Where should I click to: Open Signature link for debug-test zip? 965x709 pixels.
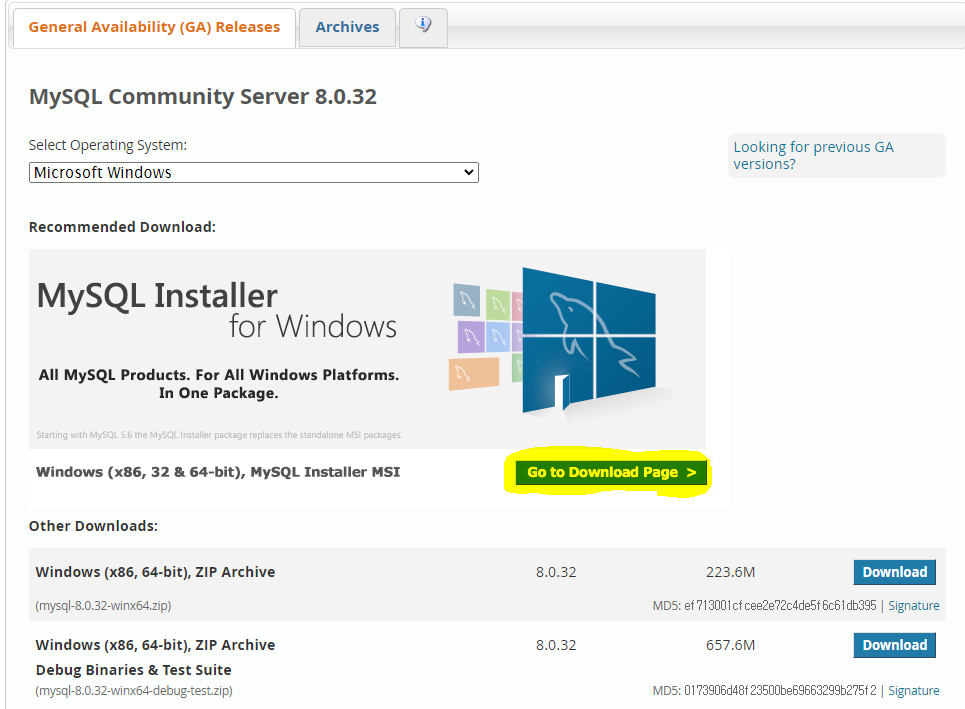pyautogui.click(x=913, y=691)
